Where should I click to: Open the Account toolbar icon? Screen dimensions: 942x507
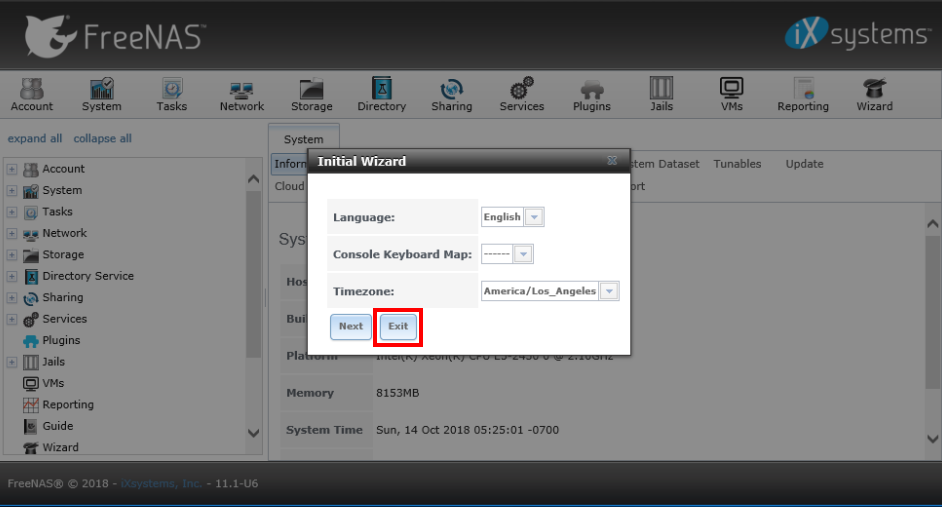click(32, 95)
